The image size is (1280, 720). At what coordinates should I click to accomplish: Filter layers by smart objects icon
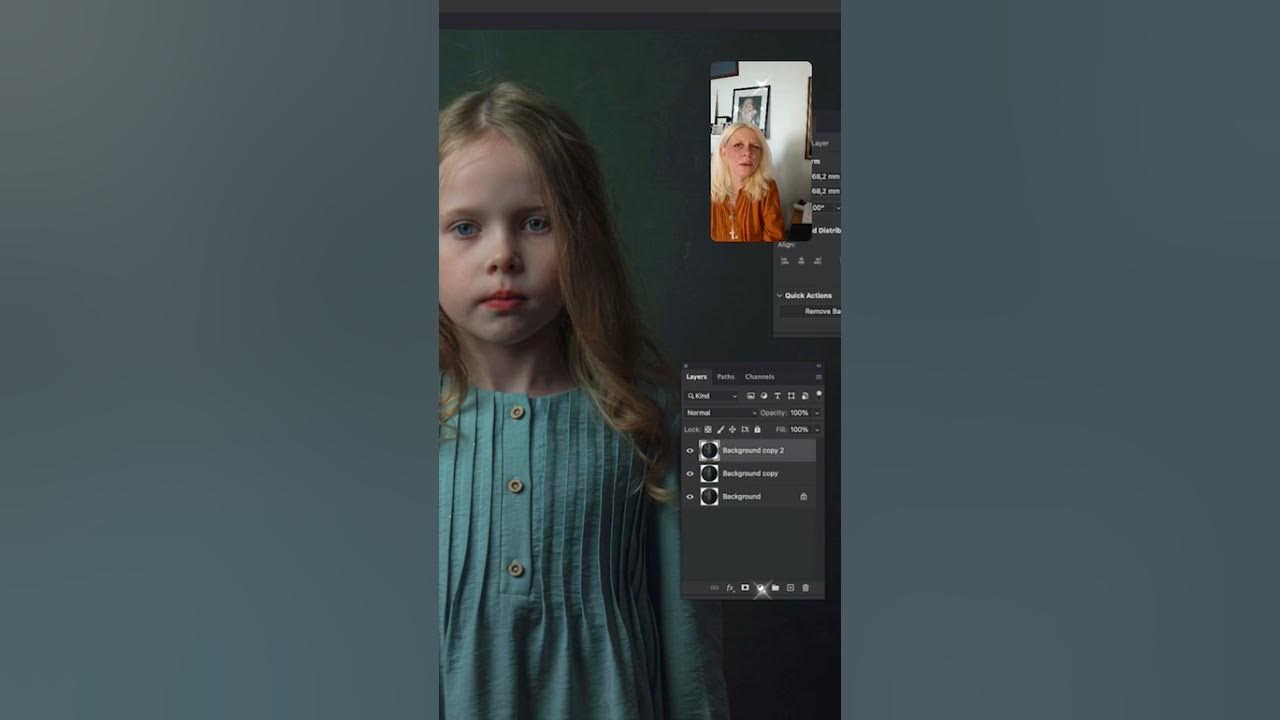805,396
